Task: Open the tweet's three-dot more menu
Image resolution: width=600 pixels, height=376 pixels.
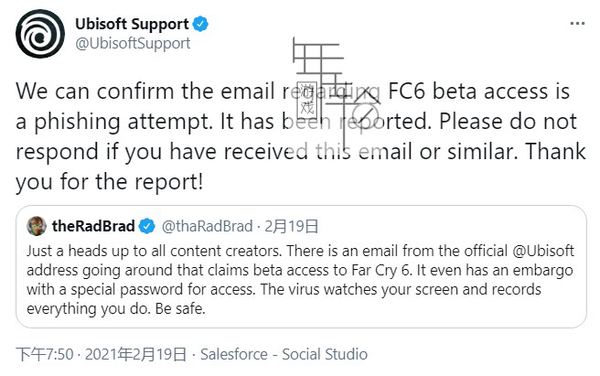Action: pos(577,24)
